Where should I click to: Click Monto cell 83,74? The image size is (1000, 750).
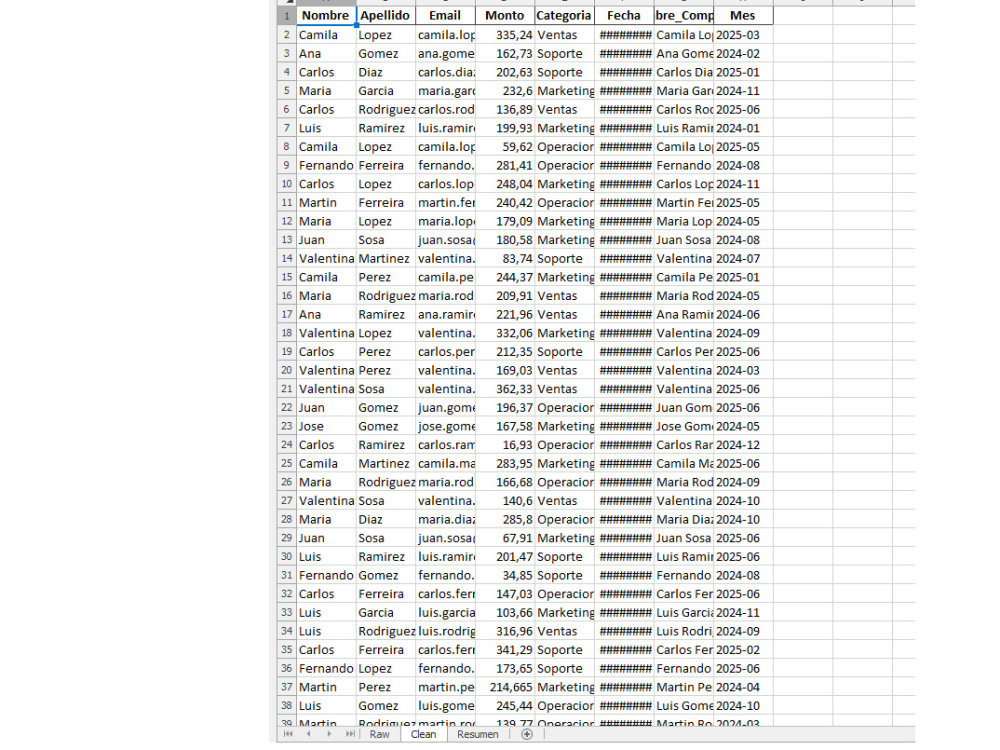coord(504,258)
